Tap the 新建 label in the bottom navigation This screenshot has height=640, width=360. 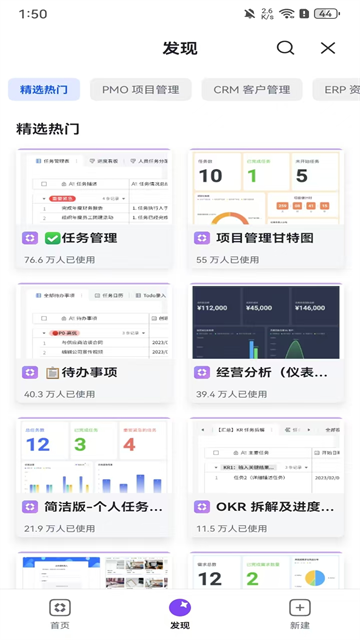point(300,625)
